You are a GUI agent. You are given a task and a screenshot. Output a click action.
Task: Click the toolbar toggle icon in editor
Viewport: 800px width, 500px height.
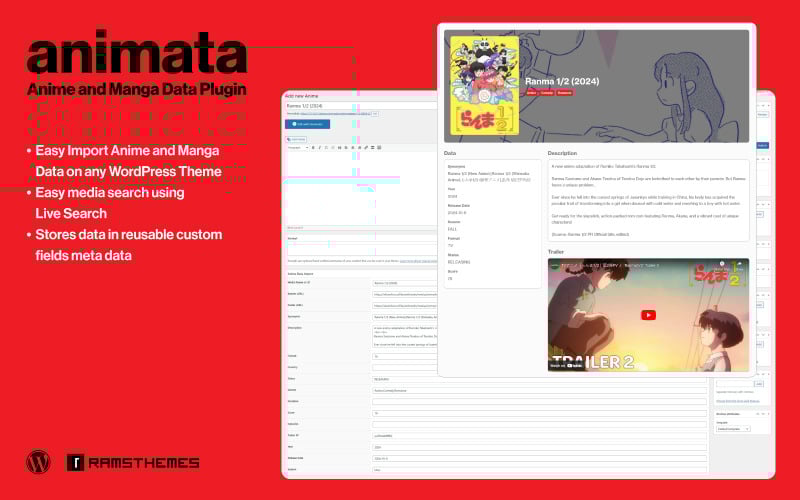[379, 147]
